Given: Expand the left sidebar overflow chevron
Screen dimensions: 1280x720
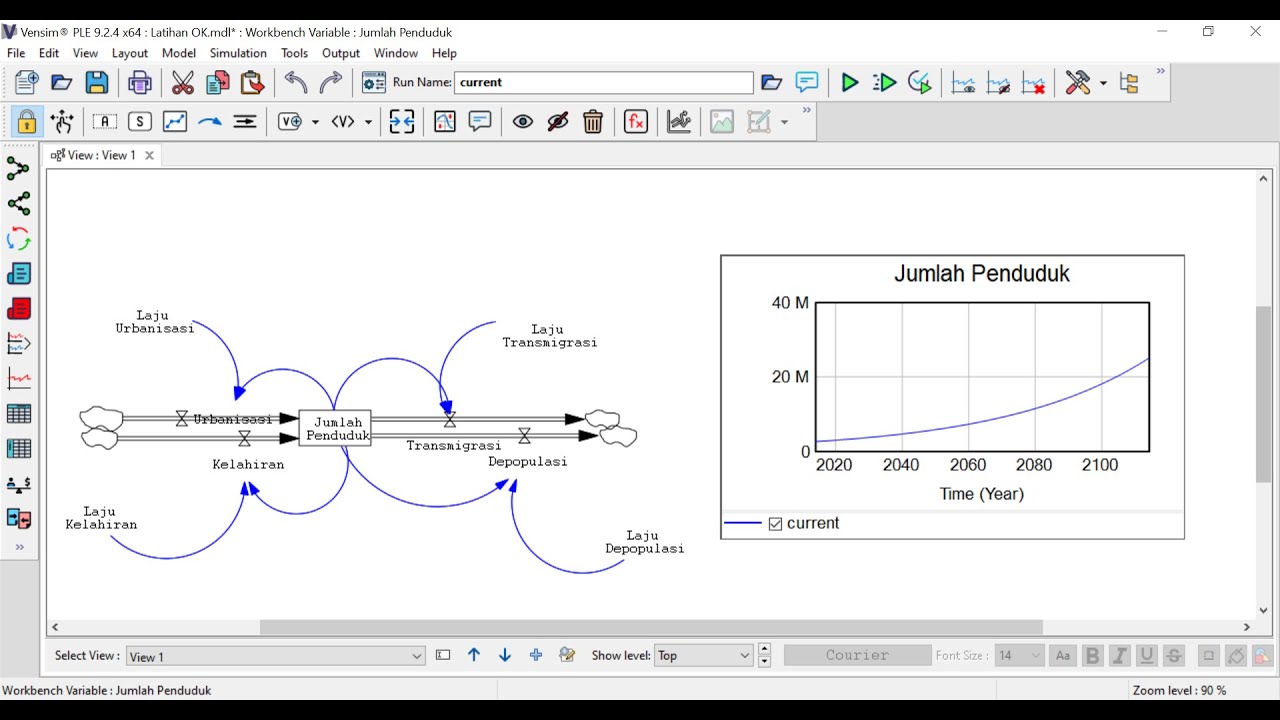Looking at the screenshot, I should (x=19, y=547).
